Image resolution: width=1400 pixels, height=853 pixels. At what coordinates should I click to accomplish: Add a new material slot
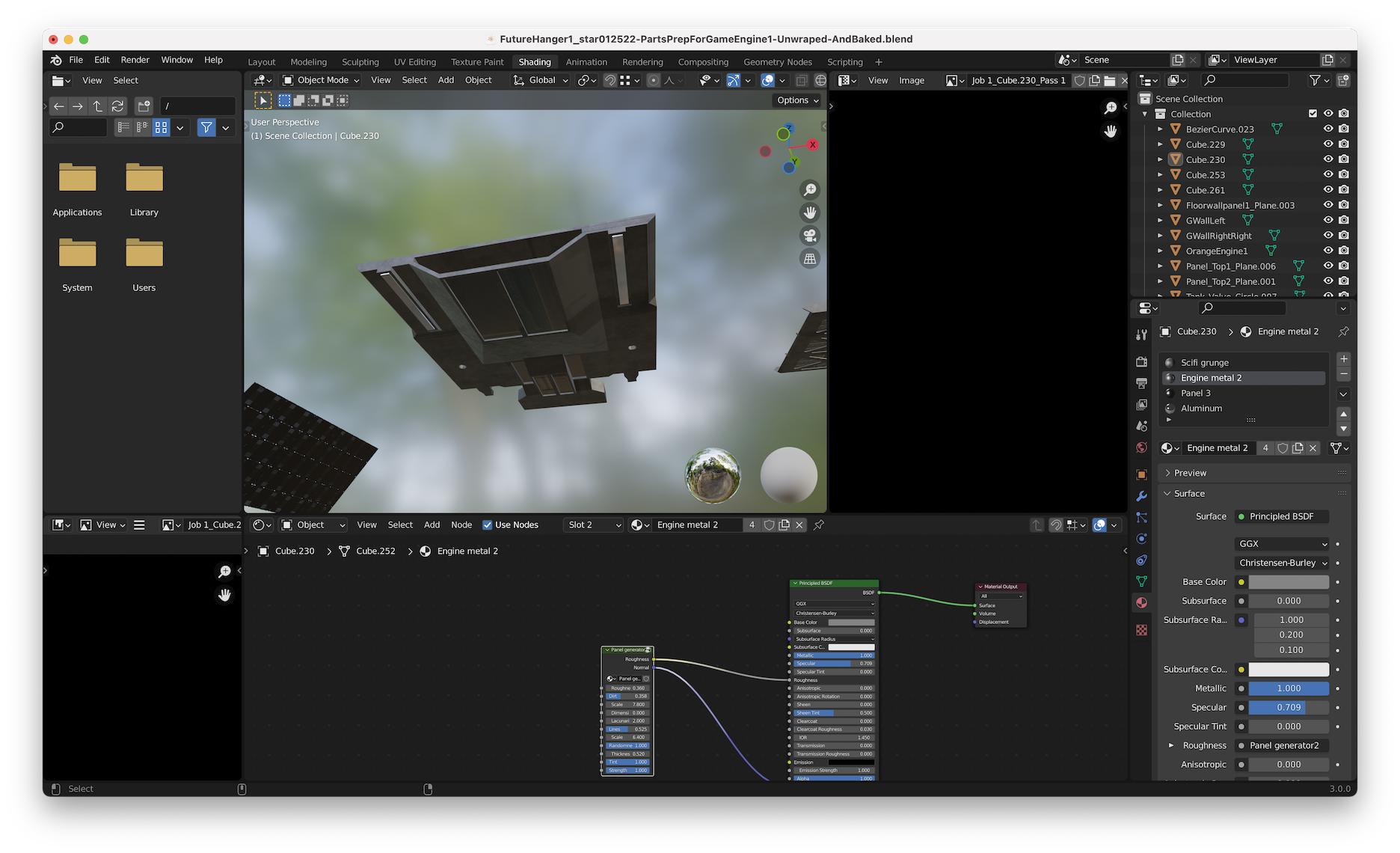point(1344,359)
